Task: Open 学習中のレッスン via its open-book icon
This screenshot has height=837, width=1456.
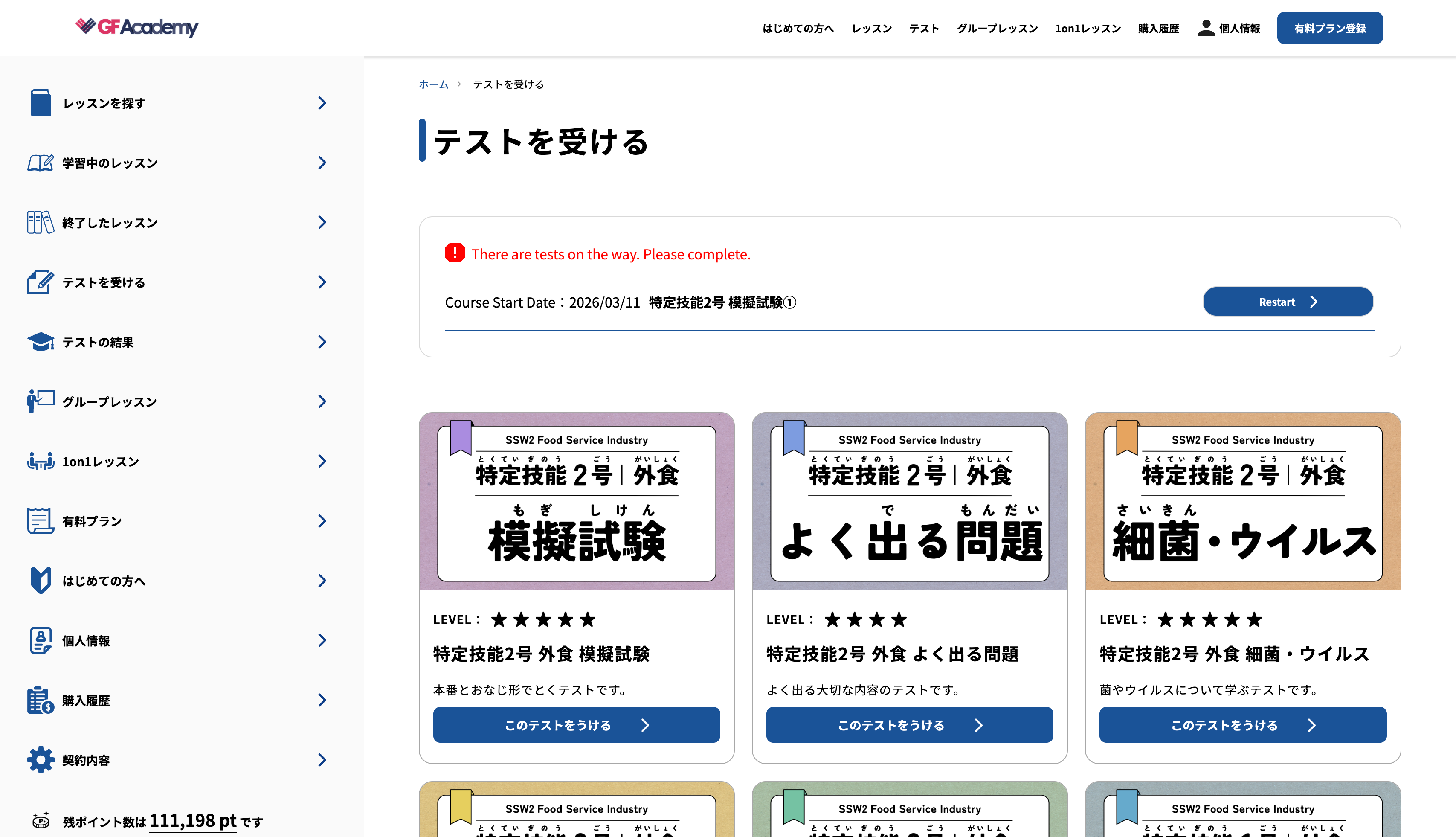Action: 40,163
